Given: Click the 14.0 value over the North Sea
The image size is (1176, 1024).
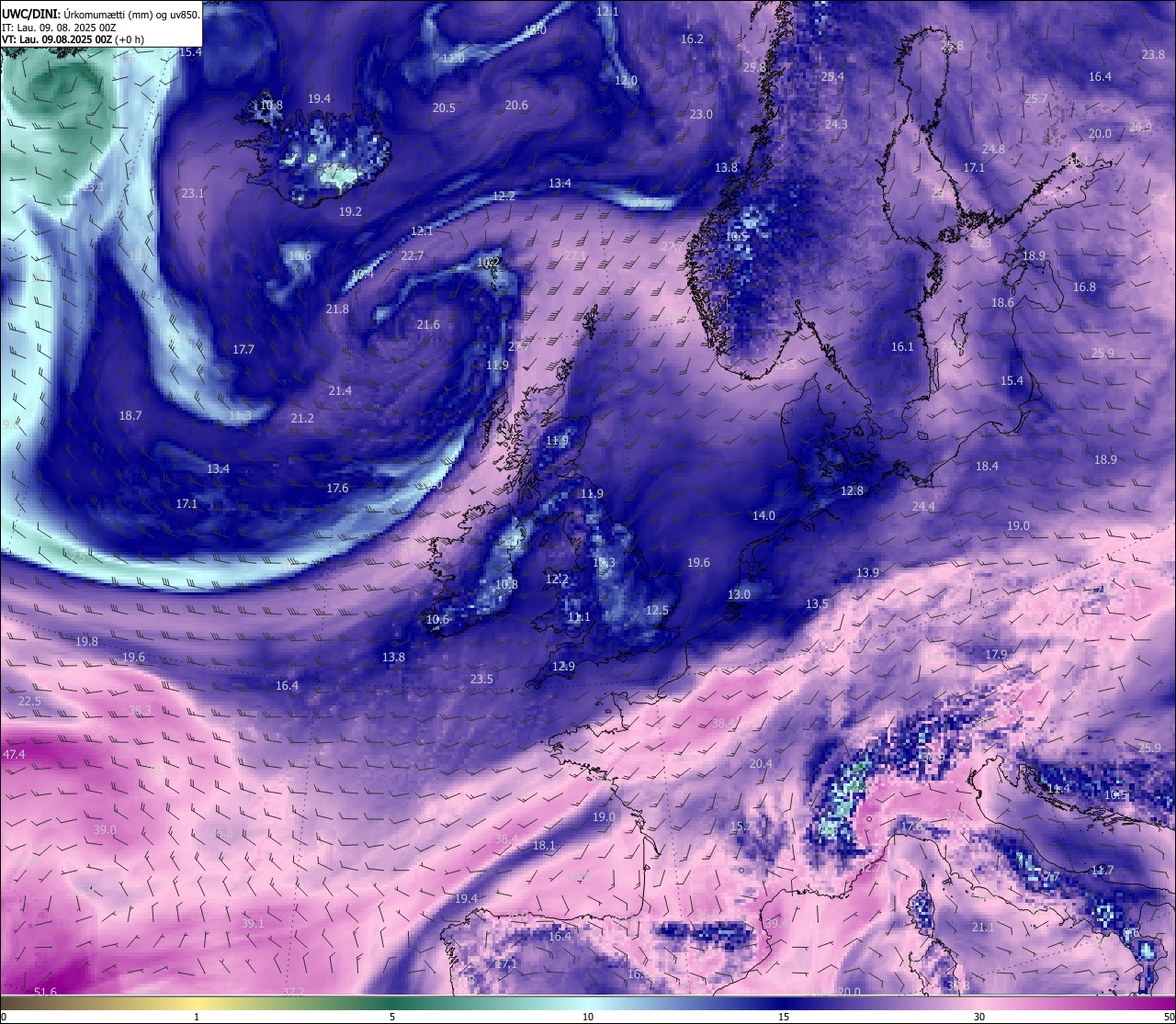Looking at the screenshot, I should coord(763,516).
